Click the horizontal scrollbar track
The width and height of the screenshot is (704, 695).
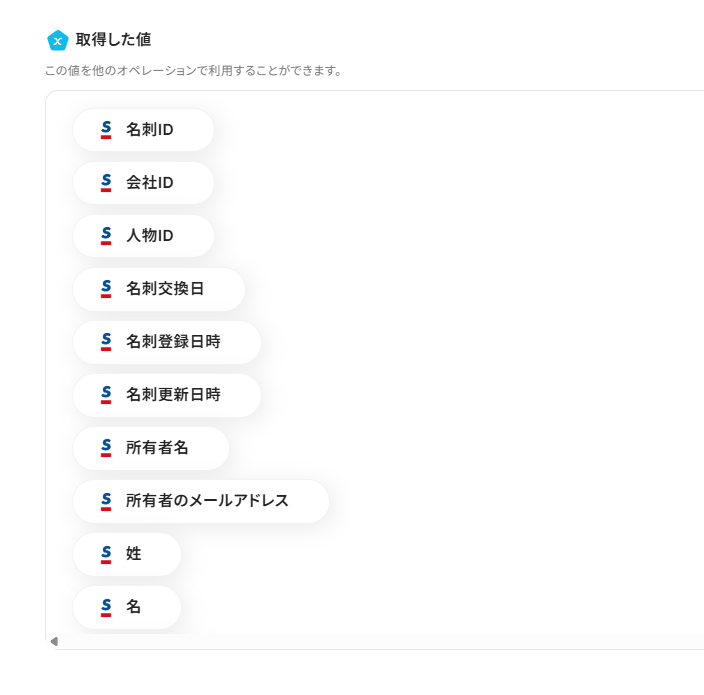pos(380,641)
